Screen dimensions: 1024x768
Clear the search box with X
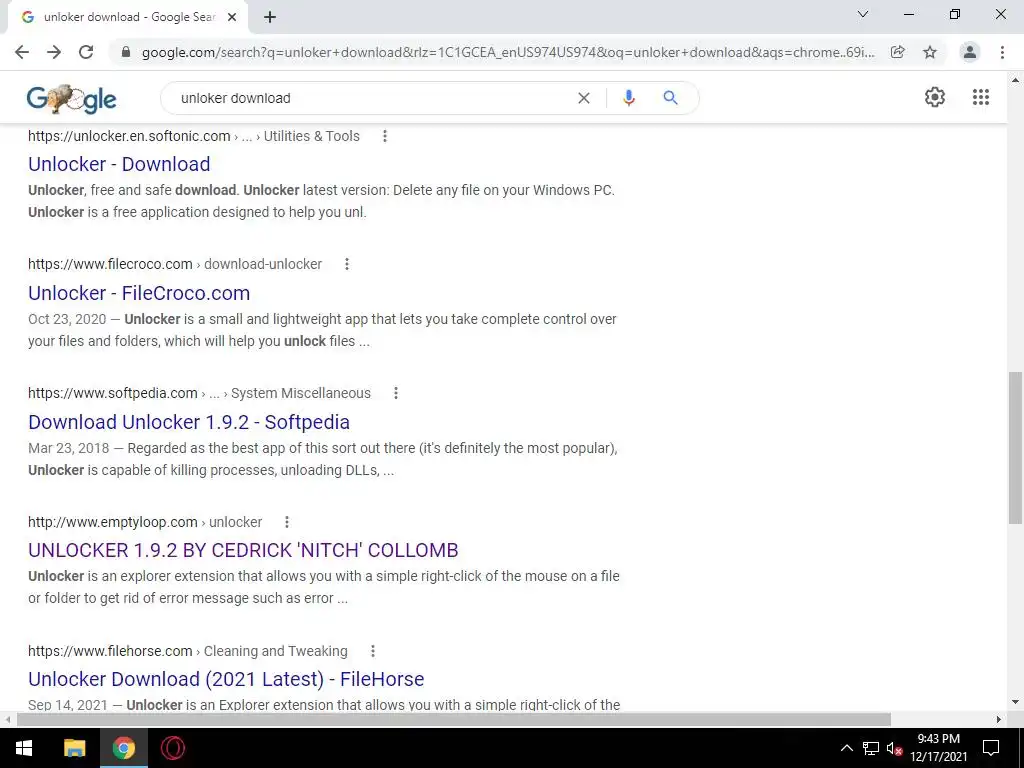point(584,99)
